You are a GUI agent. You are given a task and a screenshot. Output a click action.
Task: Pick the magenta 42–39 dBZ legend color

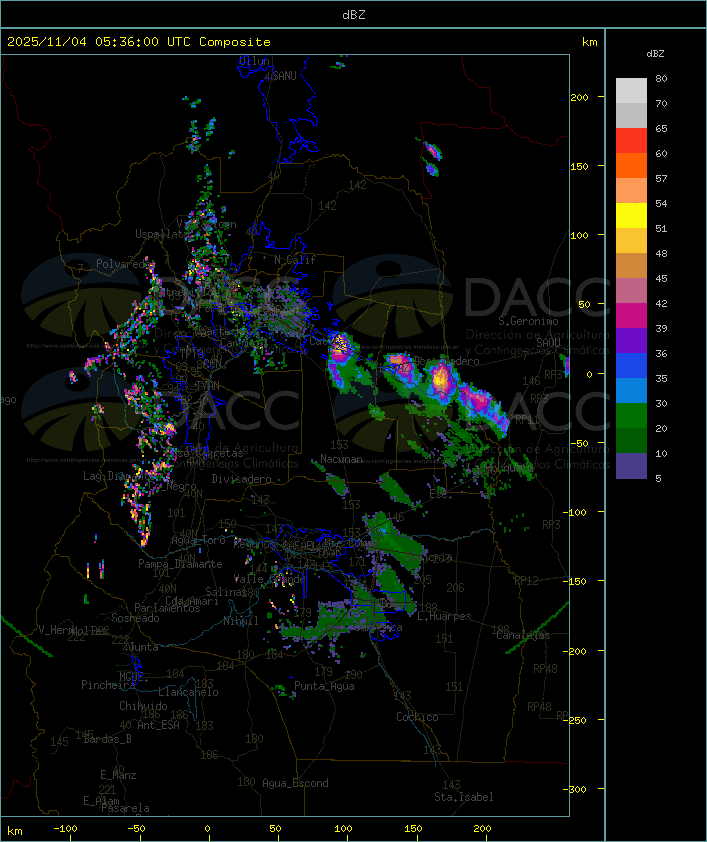click(631, 316)
